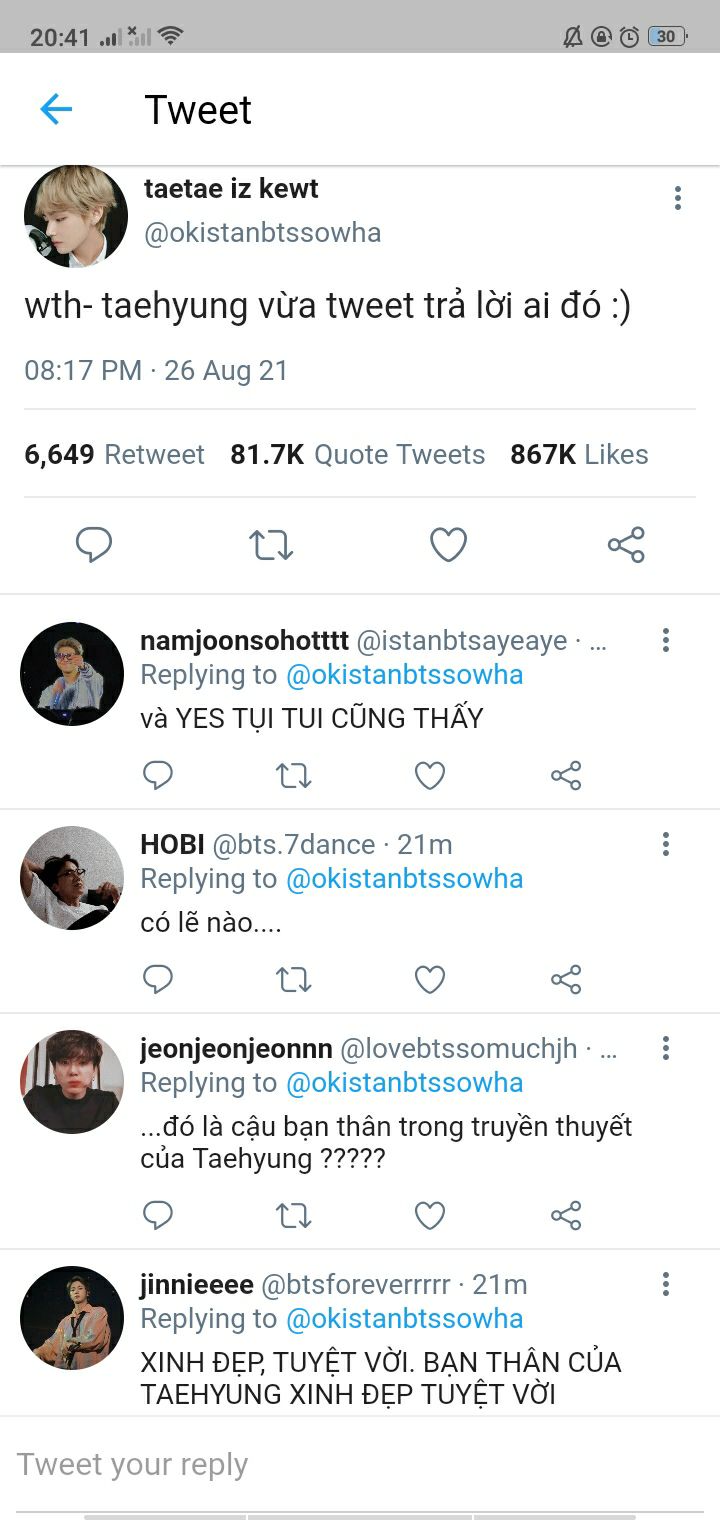This screenshot has width=720, height=1520.
Task: Retweet jeonjeonjeonnn's reply
Action: pyautogui.click(x=294, y=1215)
